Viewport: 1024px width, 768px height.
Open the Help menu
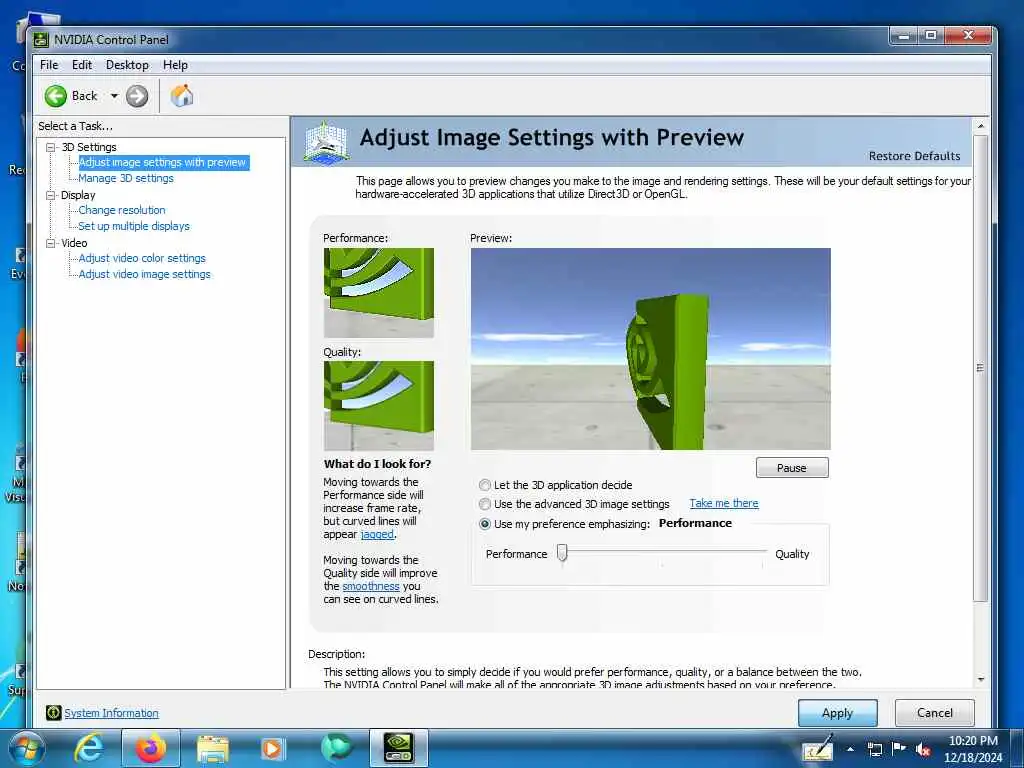coord(175,65)
